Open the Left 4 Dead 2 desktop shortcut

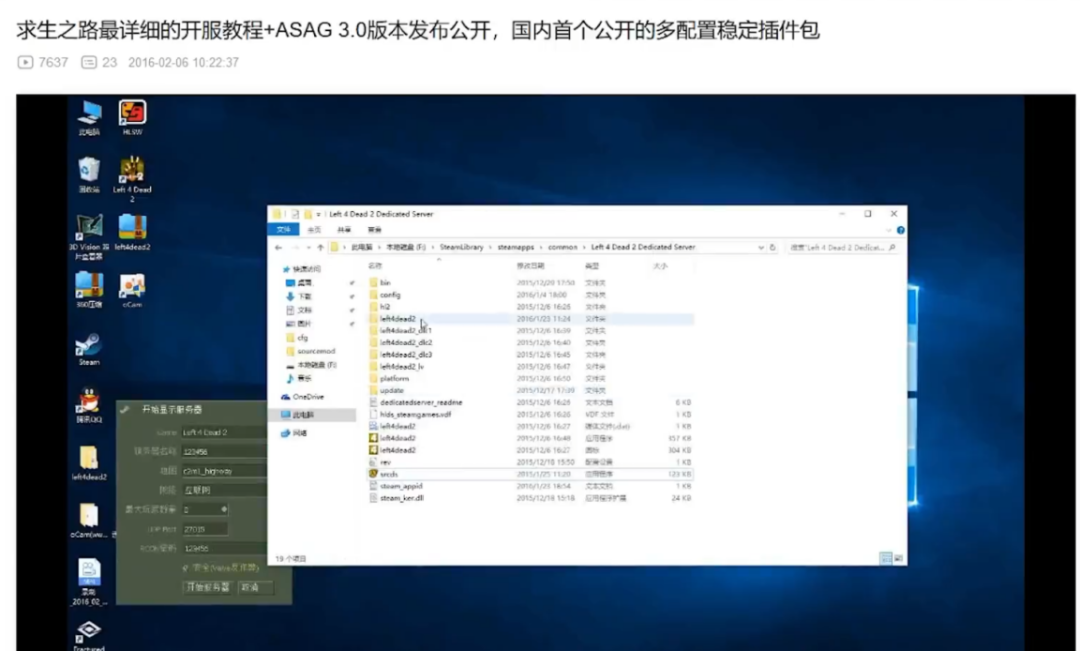point(132,178)
